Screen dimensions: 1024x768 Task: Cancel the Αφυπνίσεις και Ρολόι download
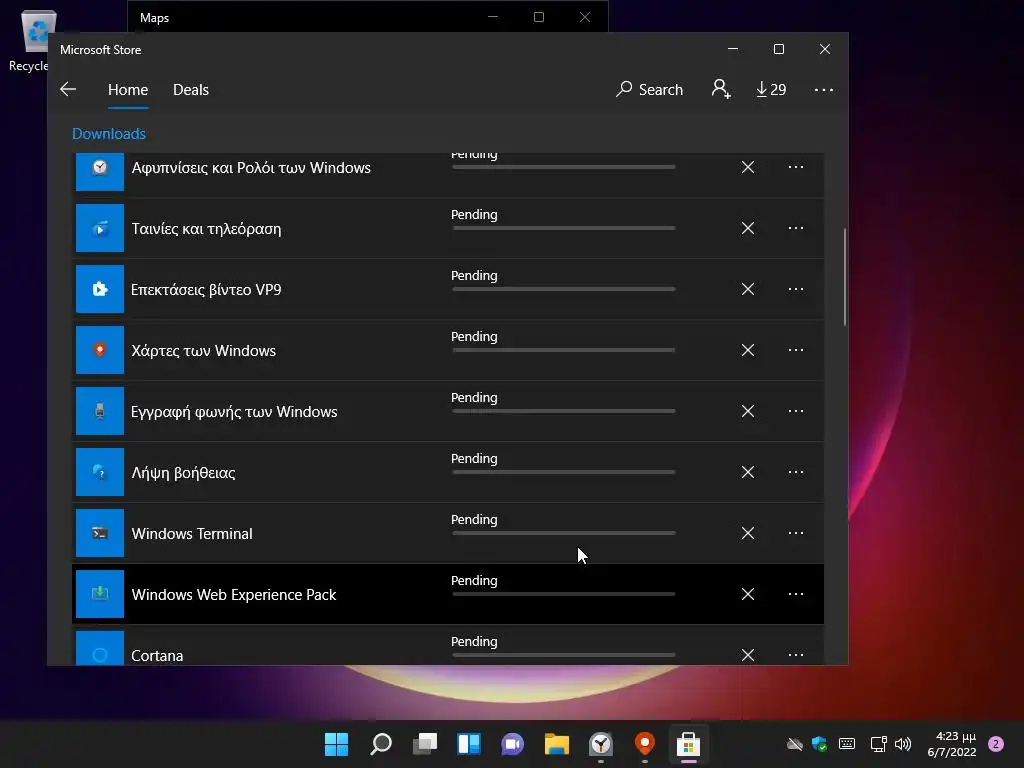(x=748, y=167)
